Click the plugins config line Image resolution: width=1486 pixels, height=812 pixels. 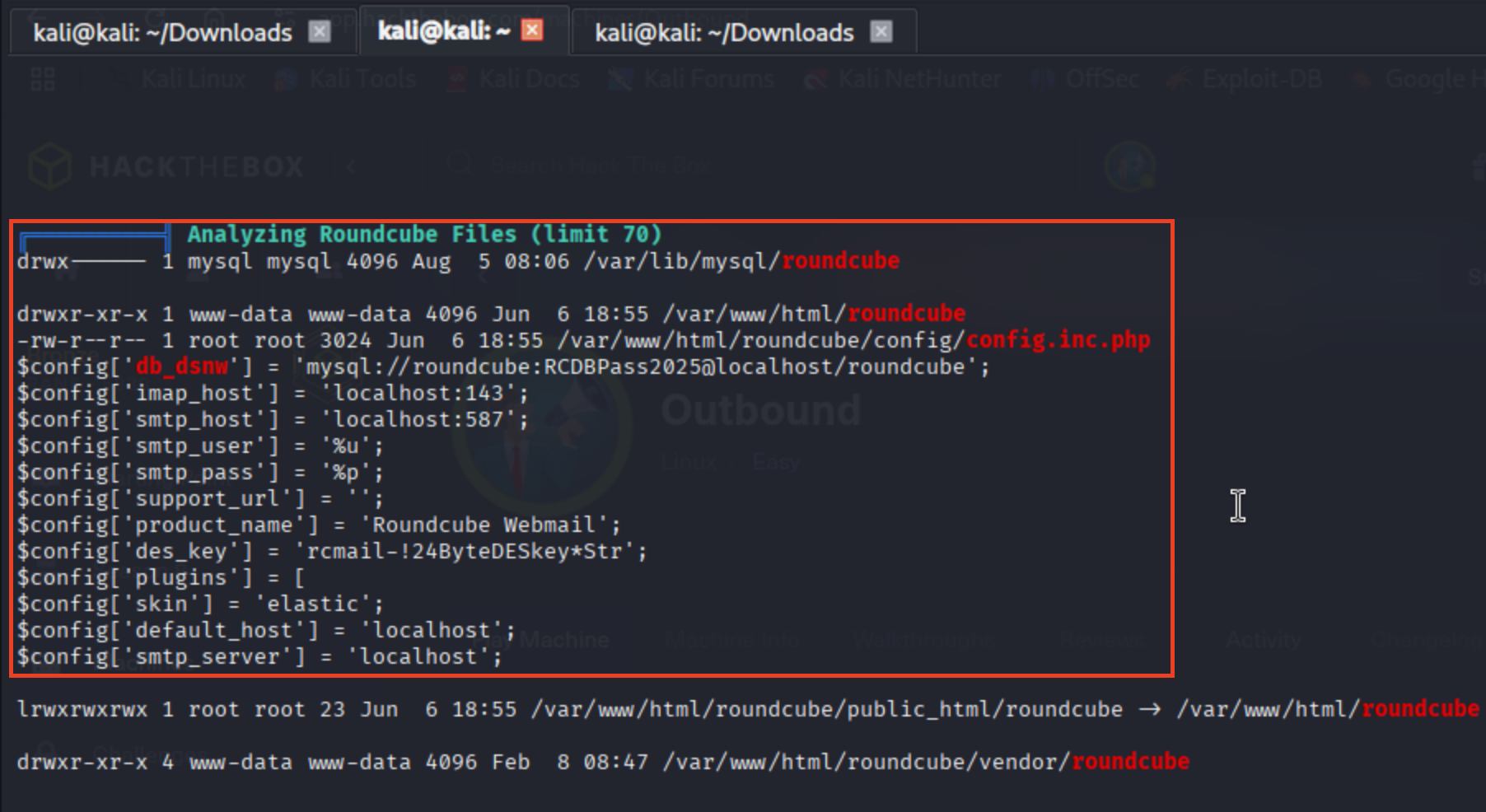point(161,577)
